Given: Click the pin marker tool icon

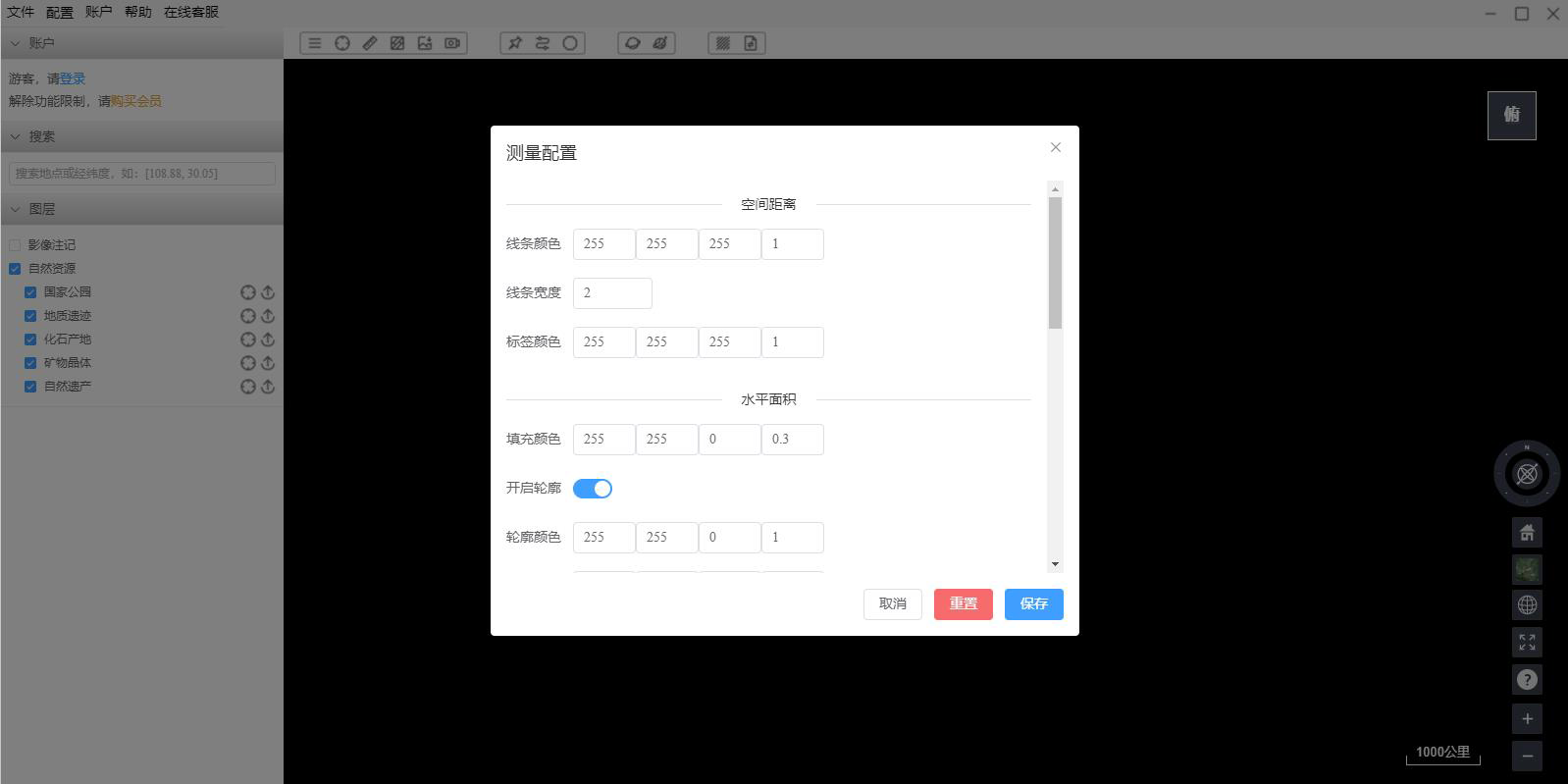Looking at the screenshot, I should coord(515,43).
